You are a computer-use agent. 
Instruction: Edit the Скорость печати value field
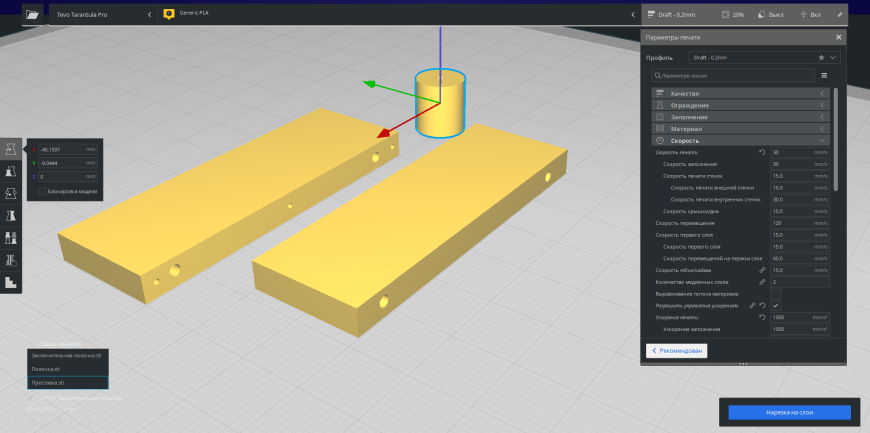[x=800, y=152]
